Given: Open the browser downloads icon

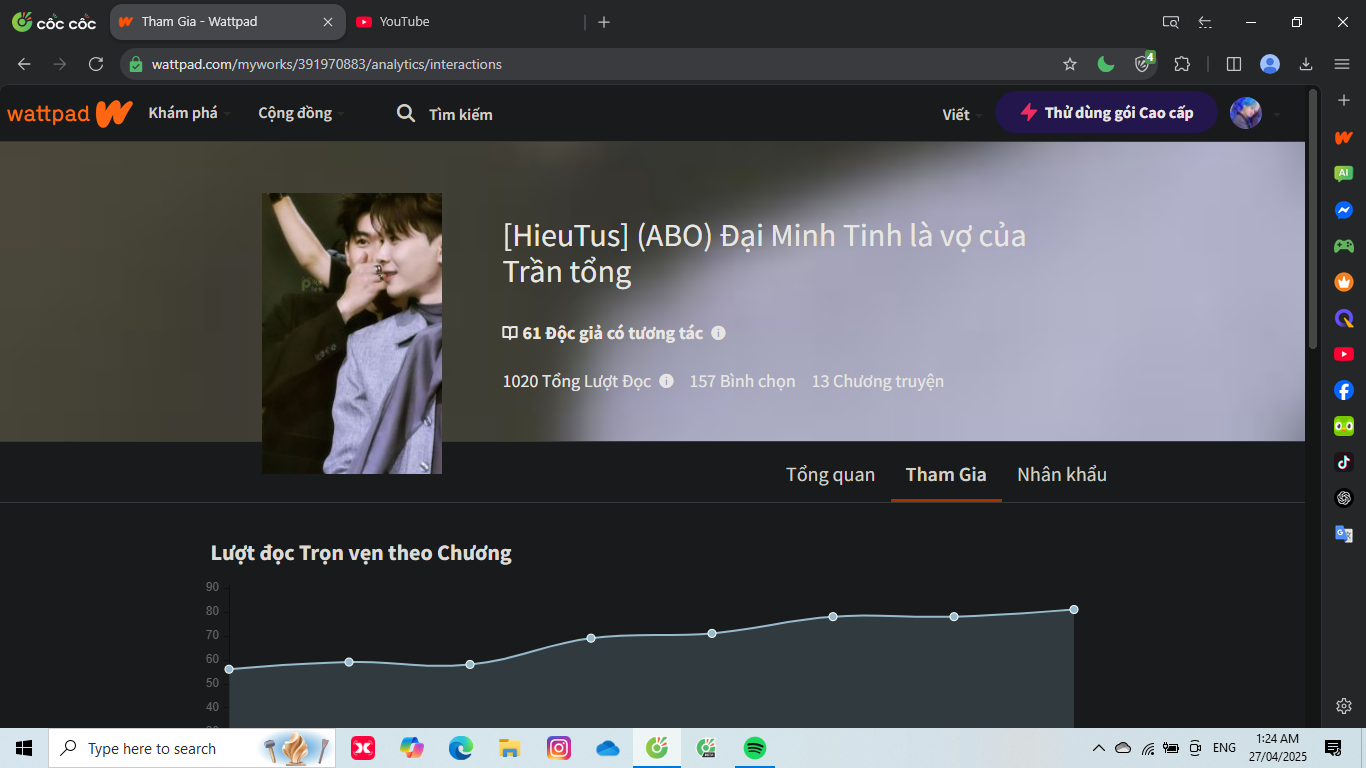Looking at the screenshot, I should coord(1306,64).
